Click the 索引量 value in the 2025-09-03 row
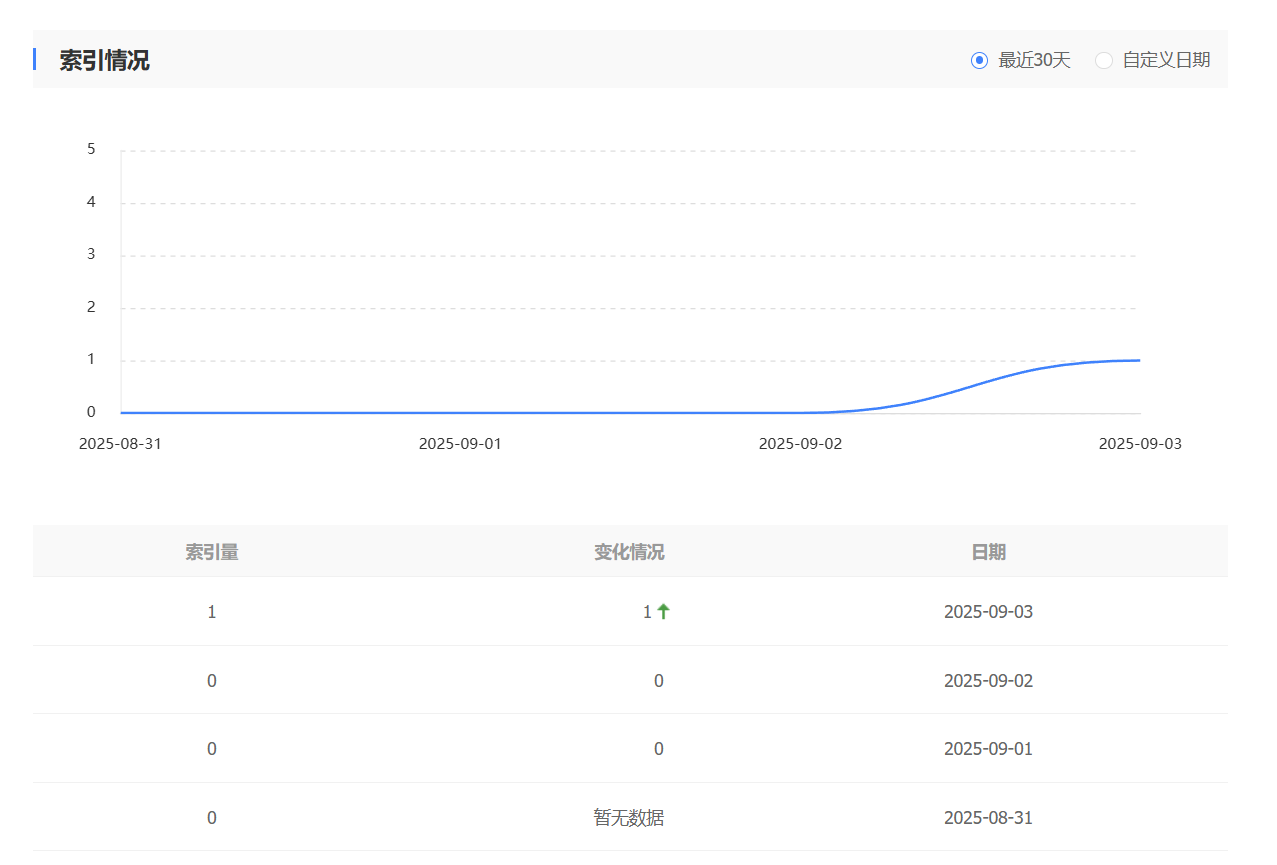 [x=211, y=612]
